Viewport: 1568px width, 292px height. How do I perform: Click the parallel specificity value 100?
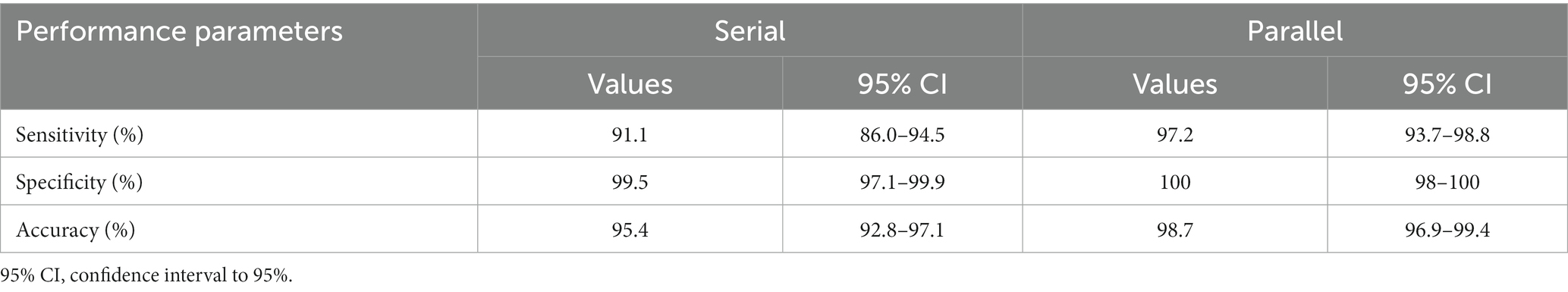(1174, 182)
